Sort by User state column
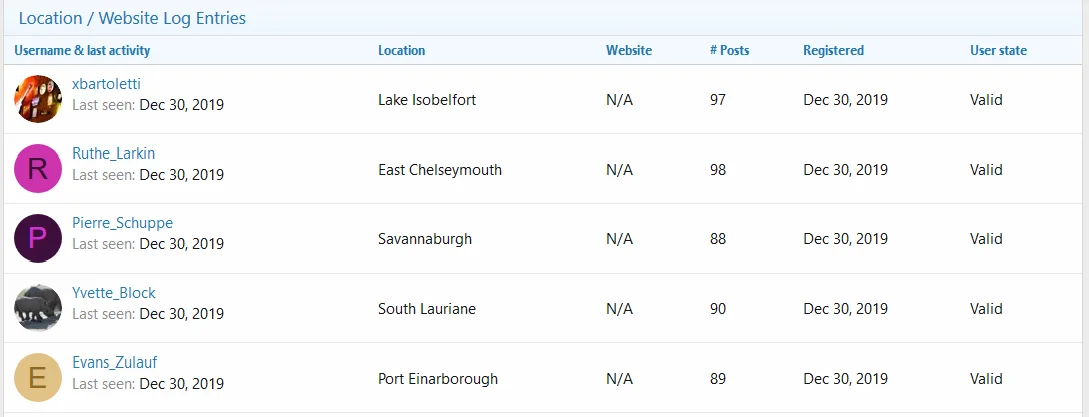Viewport: 1089px width, 417px height. [x=998, y=50]
